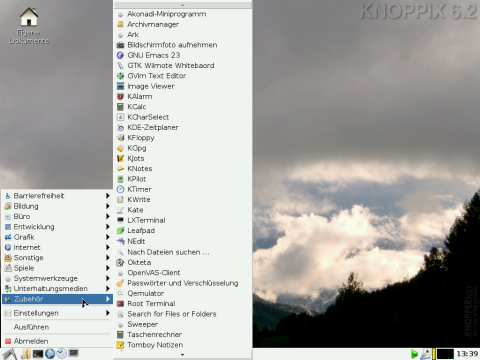
Task: Launch Akonadi-Miniprogramm from the submenu
Action: tap(183, 14)
